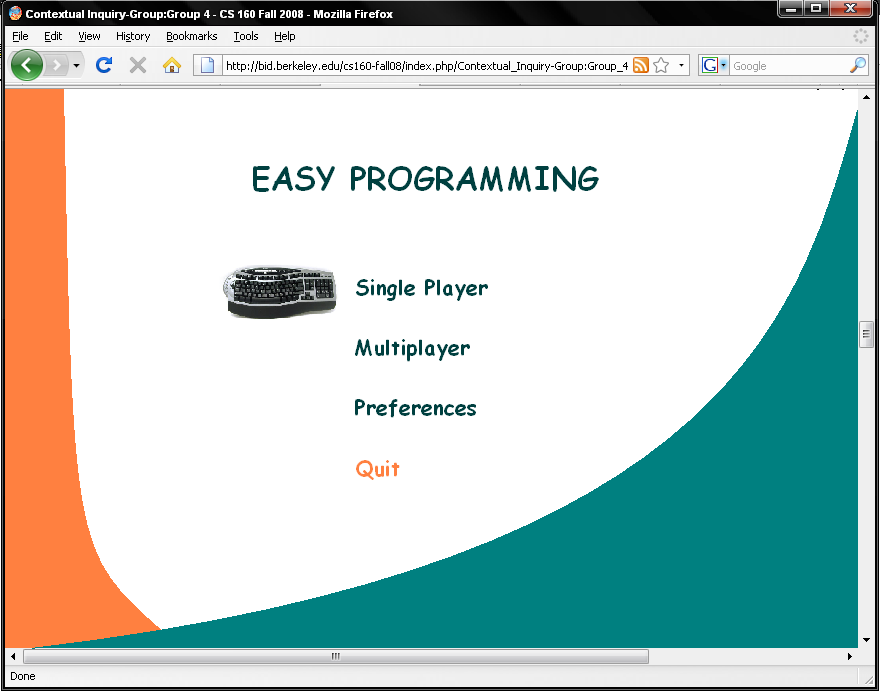Click the page identity icon in address bar
Viewport: 882px width, 692px height.
click(208, 66)
